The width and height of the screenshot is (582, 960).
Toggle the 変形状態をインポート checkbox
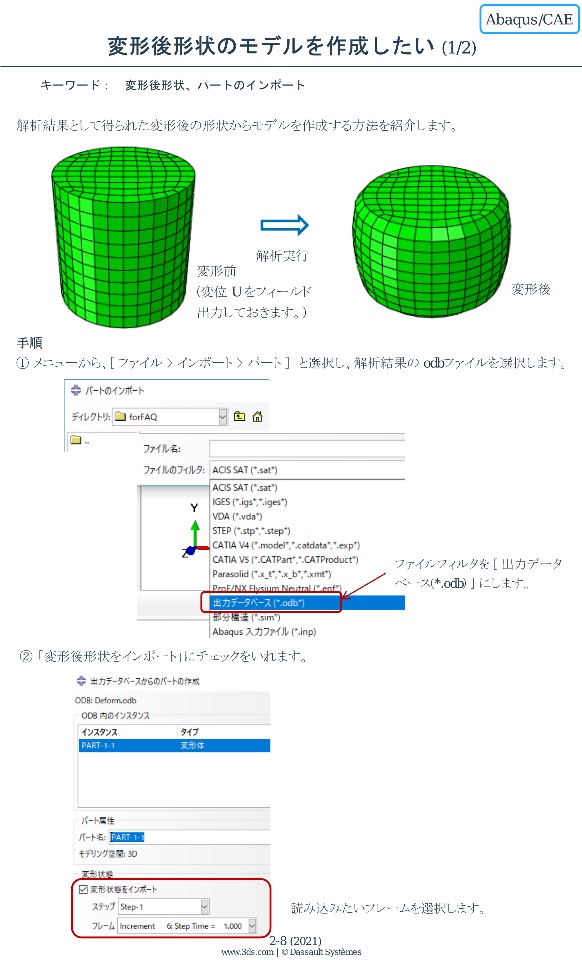(x=84, y=889)
